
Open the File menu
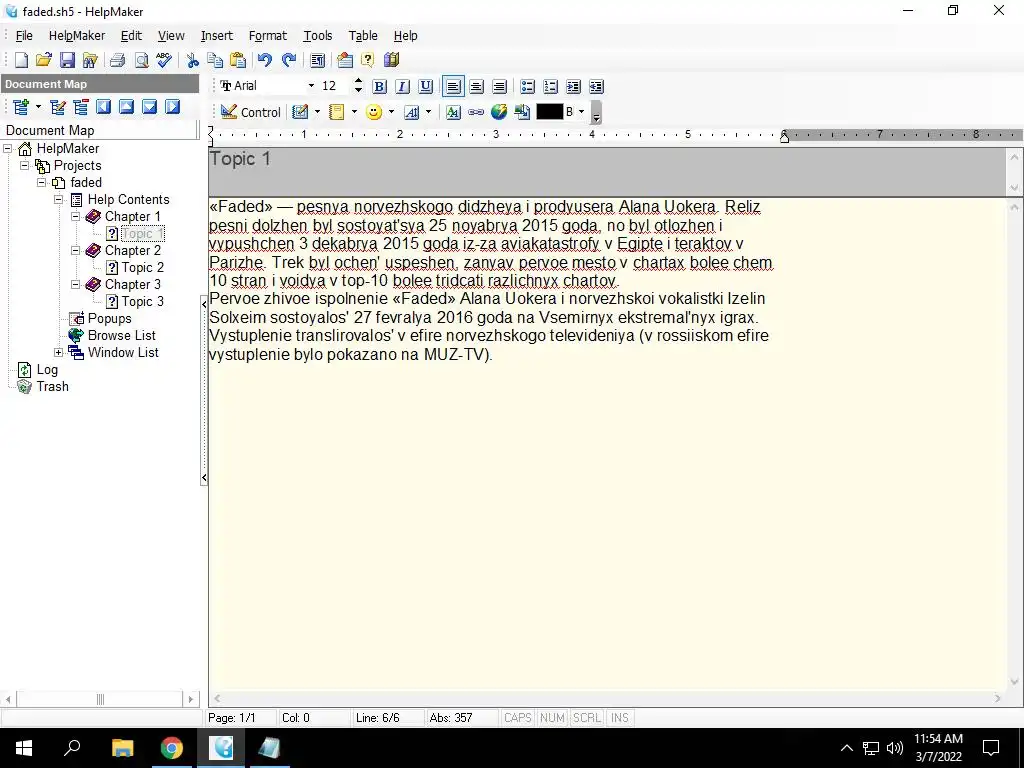pos(24,36)
